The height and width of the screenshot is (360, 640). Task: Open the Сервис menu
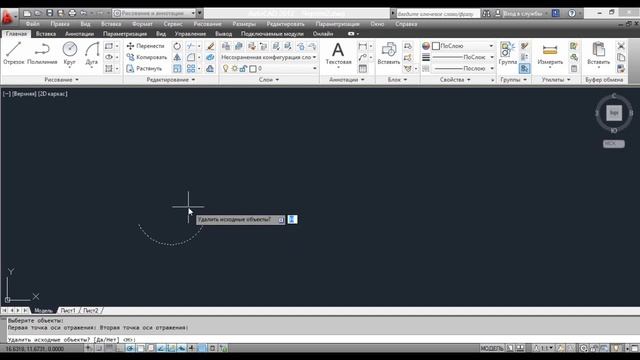tap(173, 24)
